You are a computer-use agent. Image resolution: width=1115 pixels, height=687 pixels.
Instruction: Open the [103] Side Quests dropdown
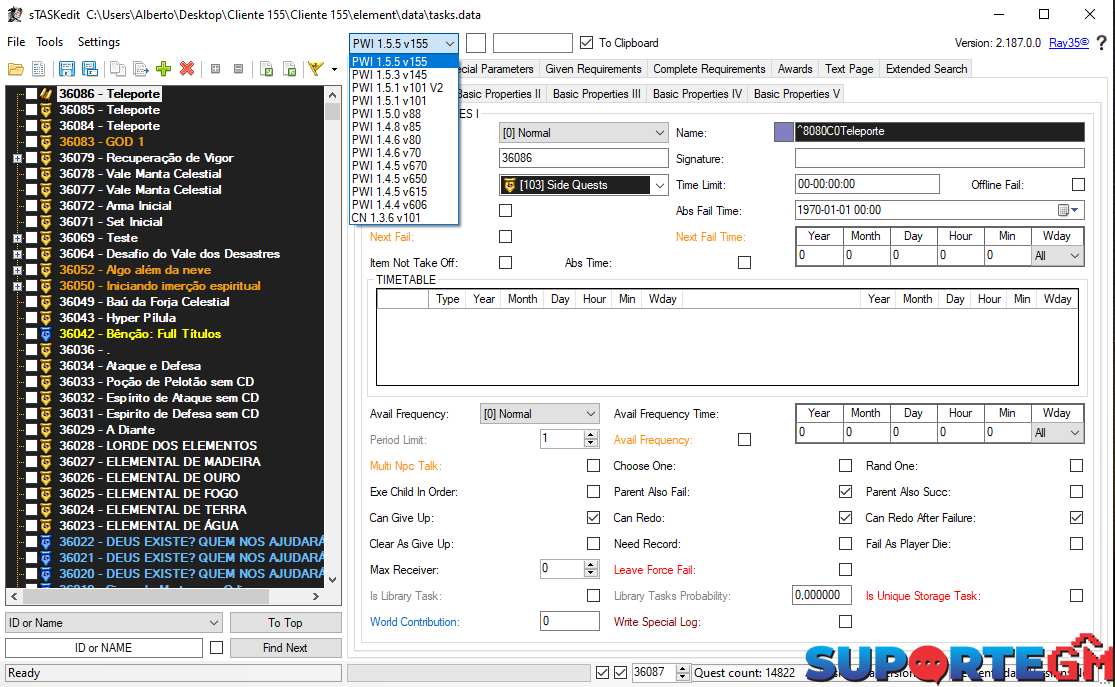(583, 185)
